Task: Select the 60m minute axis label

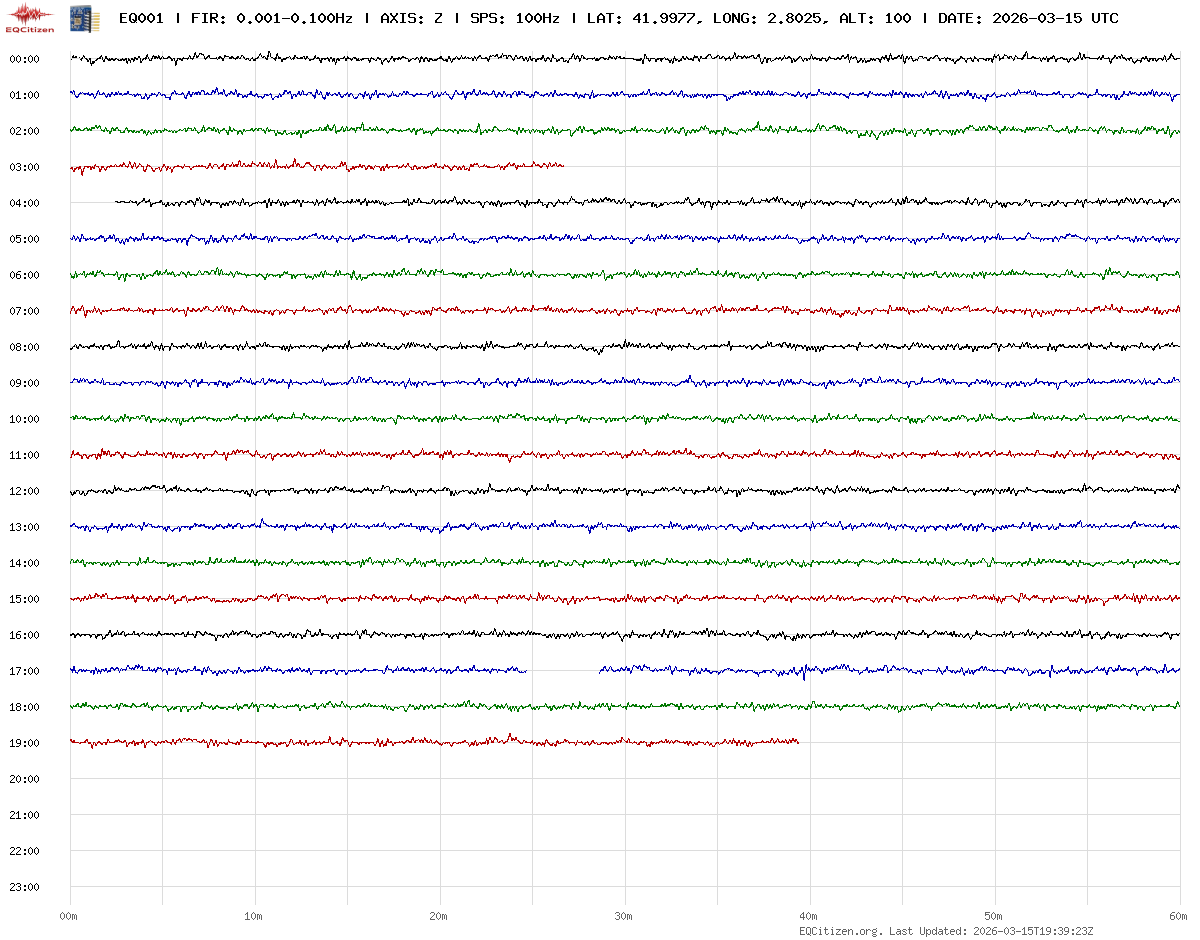Action: point(1178,916)
